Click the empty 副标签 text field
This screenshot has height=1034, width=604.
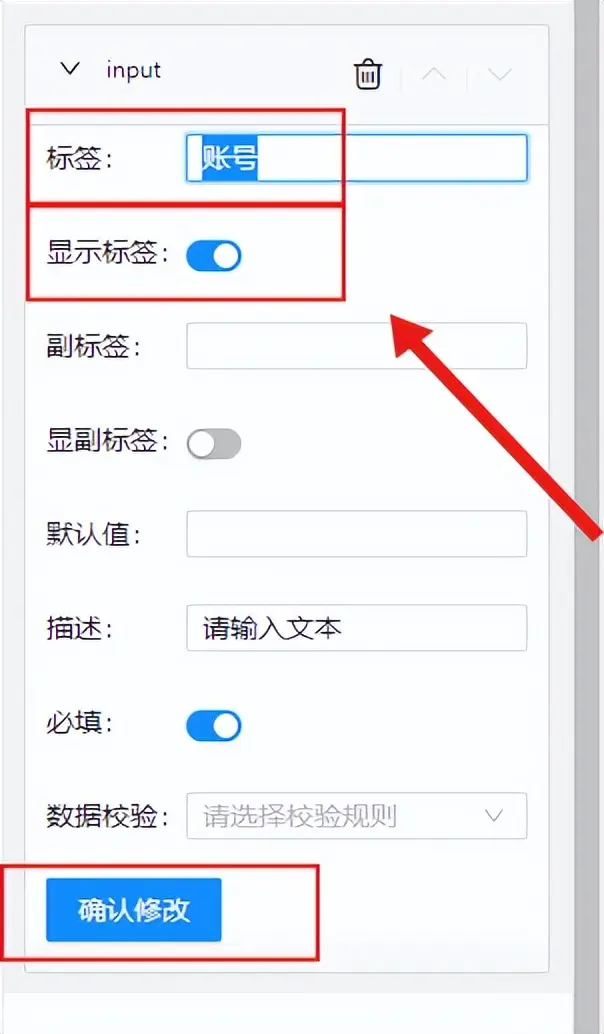(357, 346)
